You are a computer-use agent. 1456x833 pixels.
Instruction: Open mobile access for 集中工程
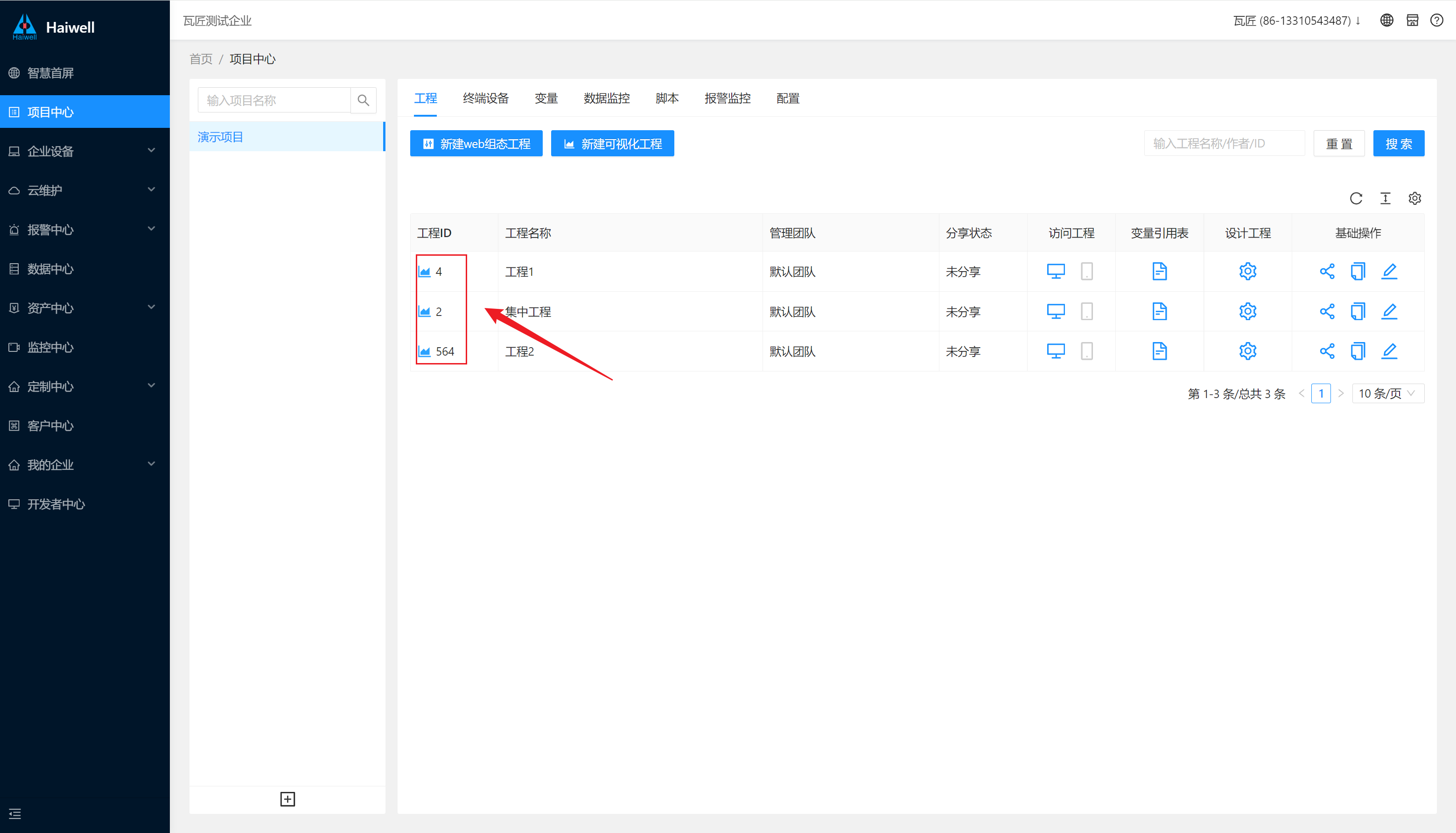click(1087, 311)
